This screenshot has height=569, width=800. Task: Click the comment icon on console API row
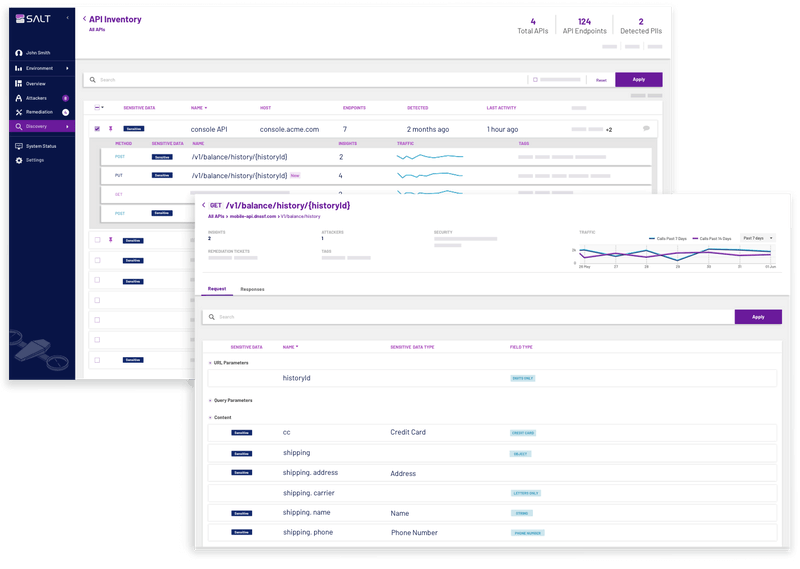646,129
